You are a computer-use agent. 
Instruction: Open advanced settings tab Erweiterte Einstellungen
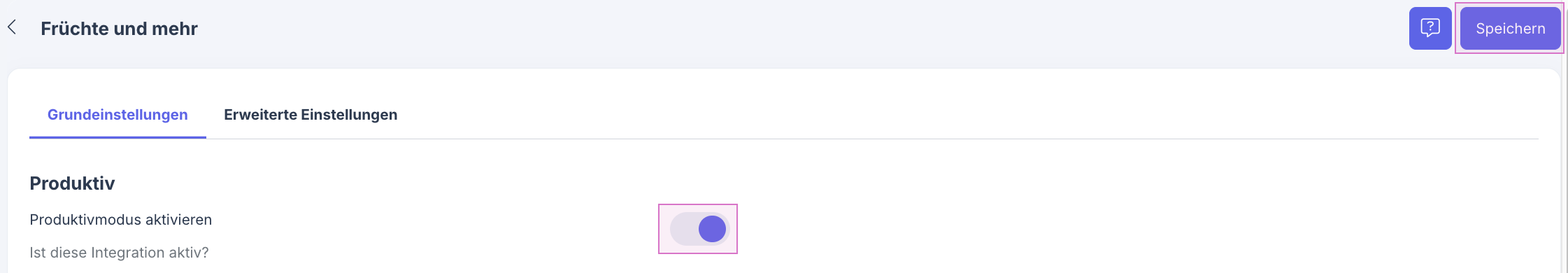click(x=311, y=115)
